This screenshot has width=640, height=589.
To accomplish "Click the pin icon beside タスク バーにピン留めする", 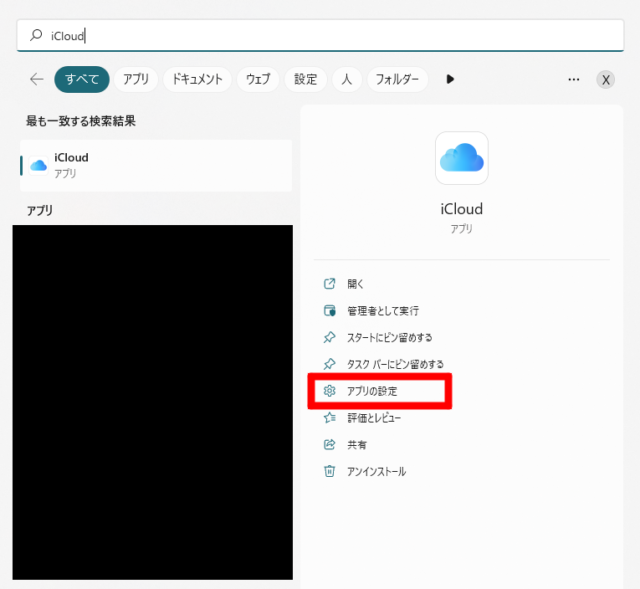I will pyautogui.click(x=329, y=364).
